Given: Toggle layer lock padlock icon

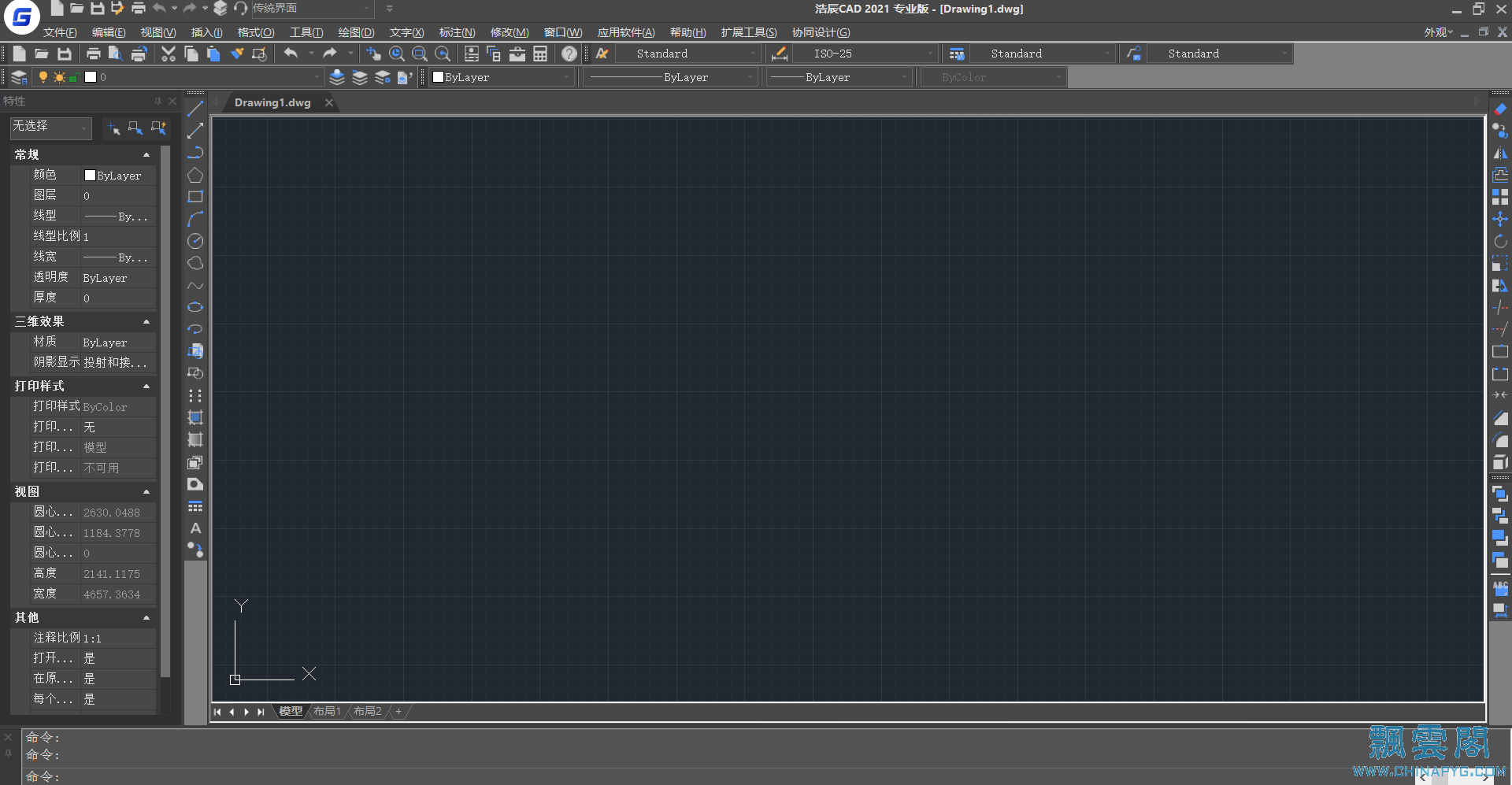Looking at the screenshot, I should pyautogui.click(x=73, y=77).
